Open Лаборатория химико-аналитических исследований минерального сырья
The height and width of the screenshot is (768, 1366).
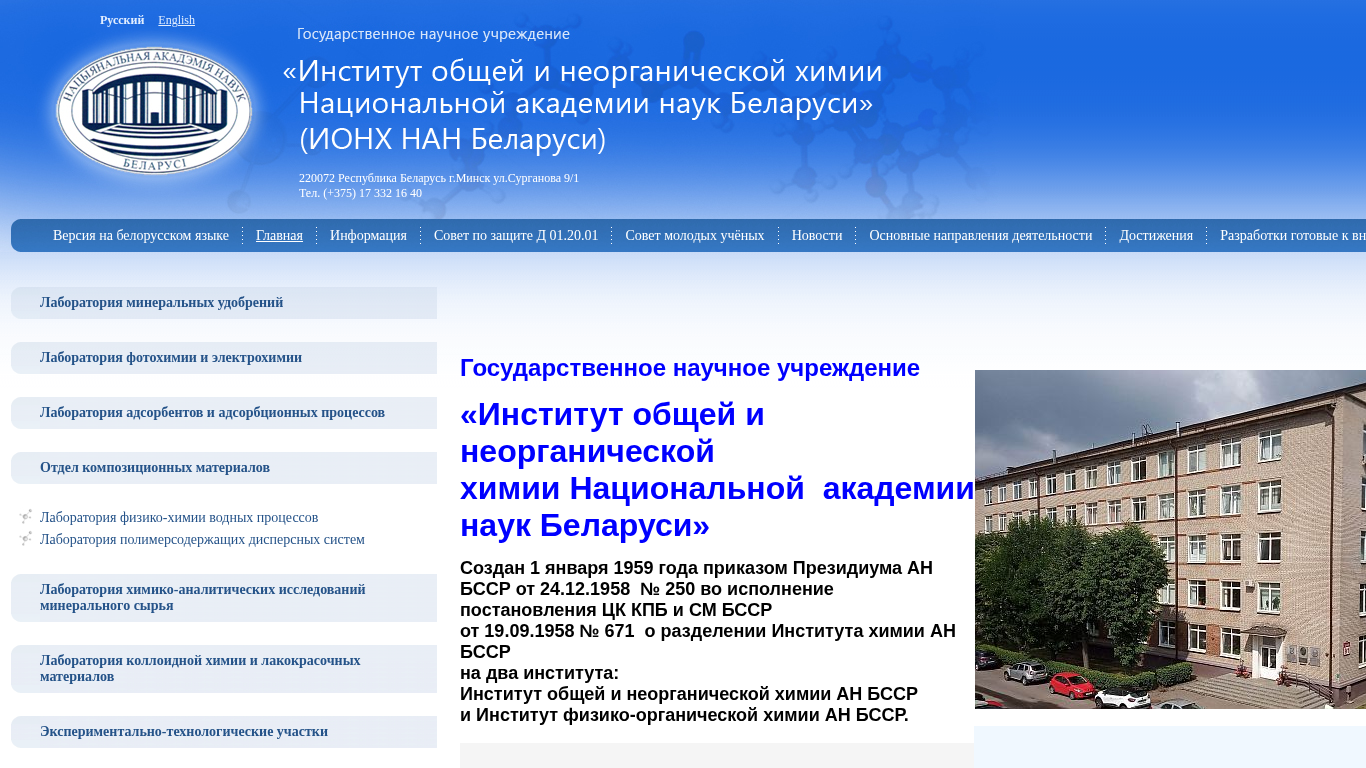(224, 598)
